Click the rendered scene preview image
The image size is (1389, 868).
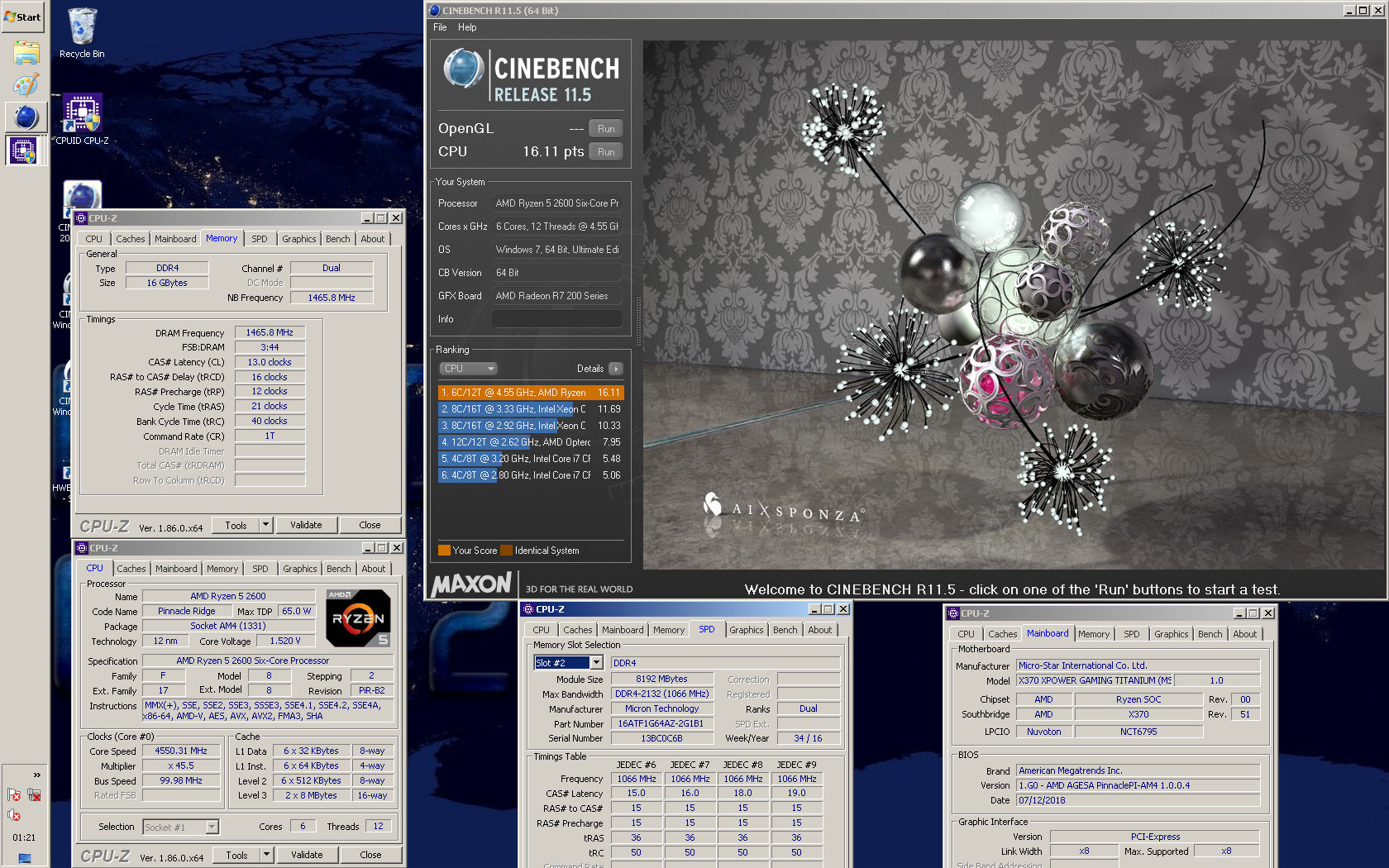click(x=1014, y=305)
